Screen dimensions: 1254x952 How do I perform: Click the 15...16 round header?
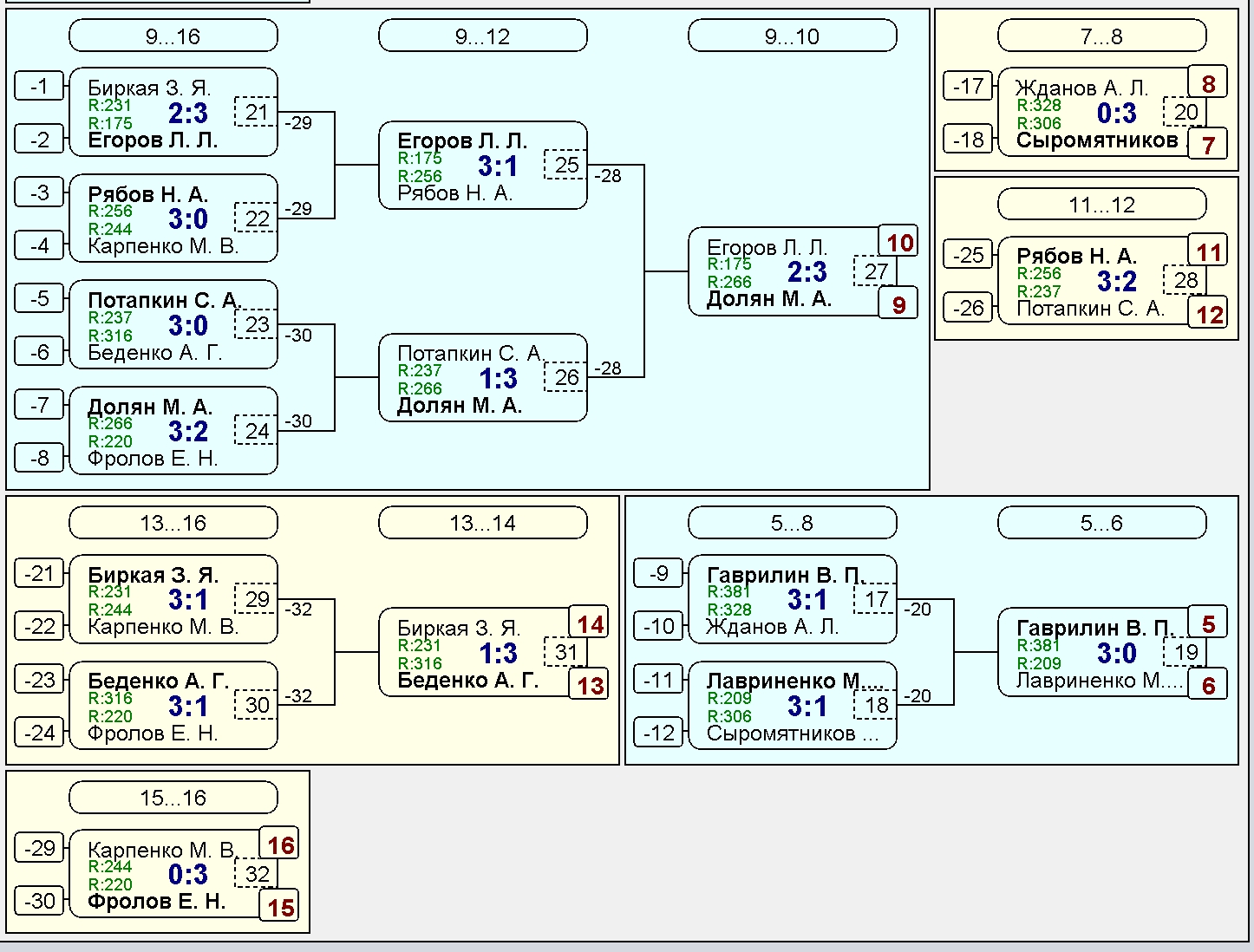pos(173,798)
